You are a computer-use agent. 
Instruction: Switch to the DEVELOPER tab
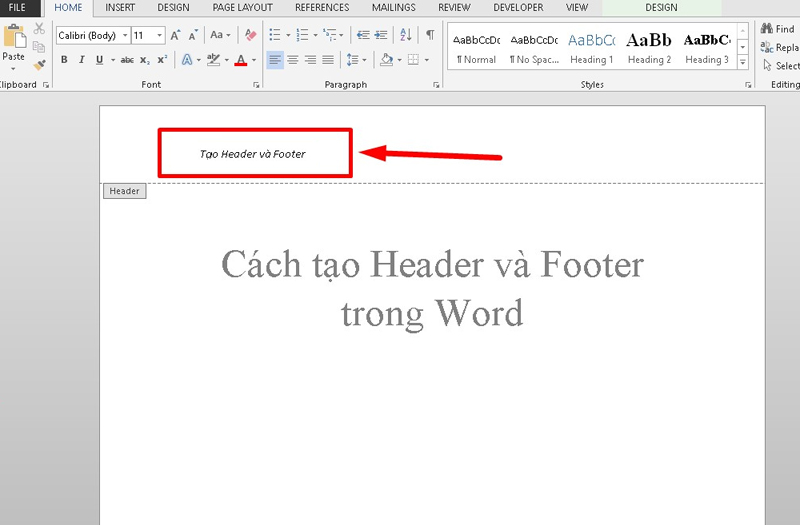click(x=518, y=8)
